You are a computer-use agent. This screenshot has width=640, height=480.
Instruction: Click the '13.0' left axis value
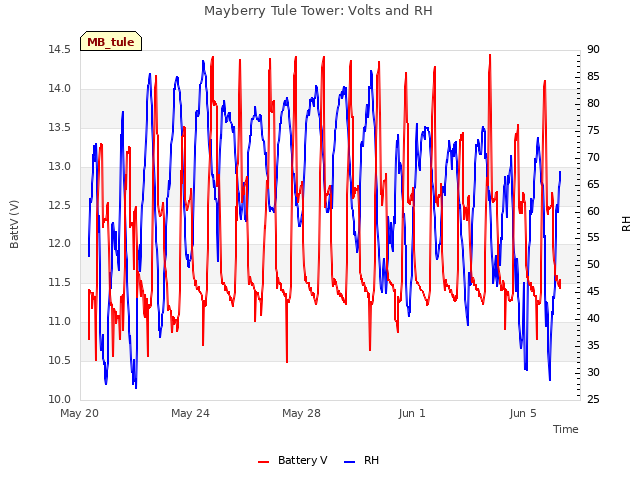[60, 167]
